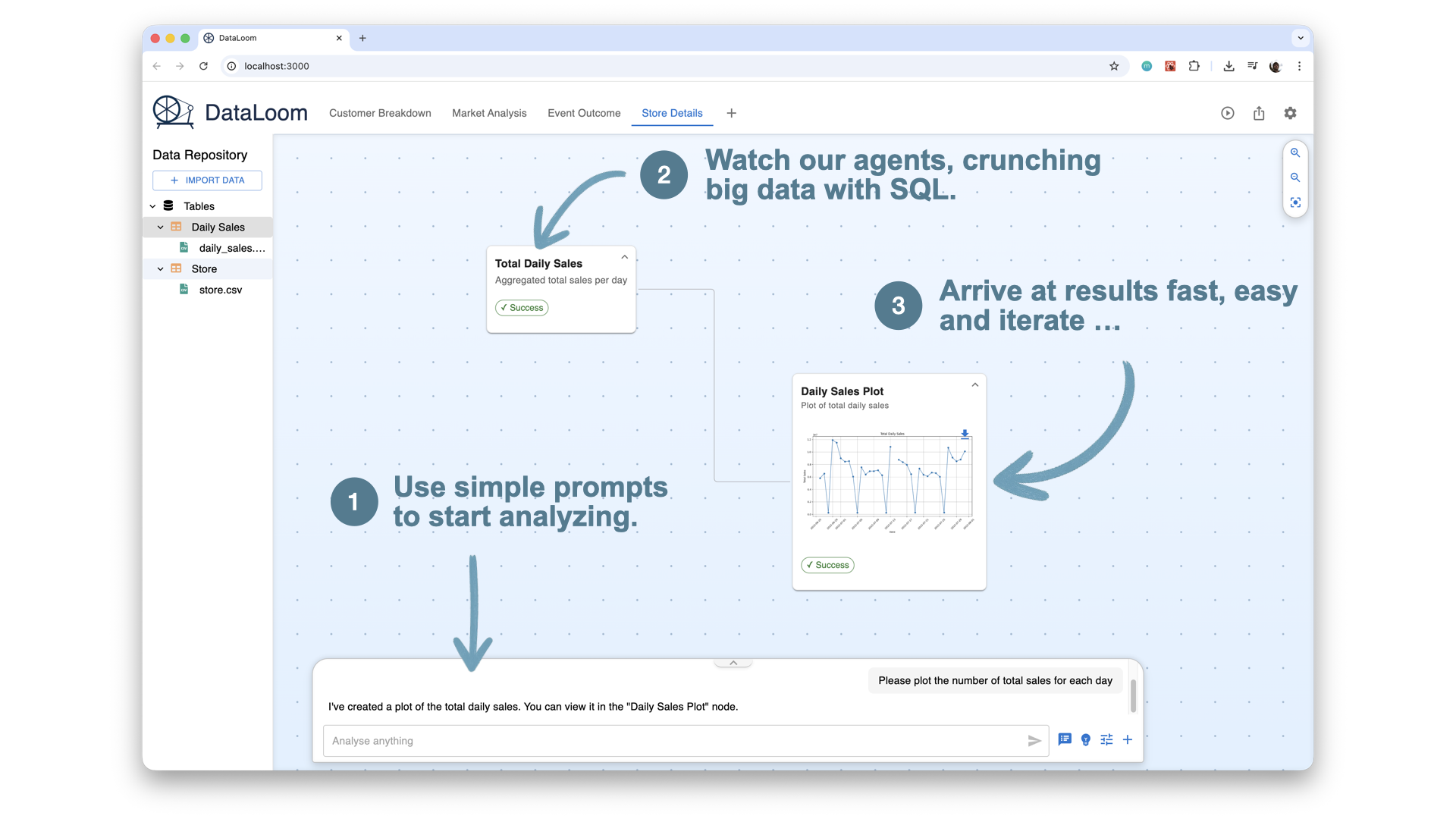Open the Market Analysis tab
This screenshot has width=1456, height=819.
(x=489, y=113)
